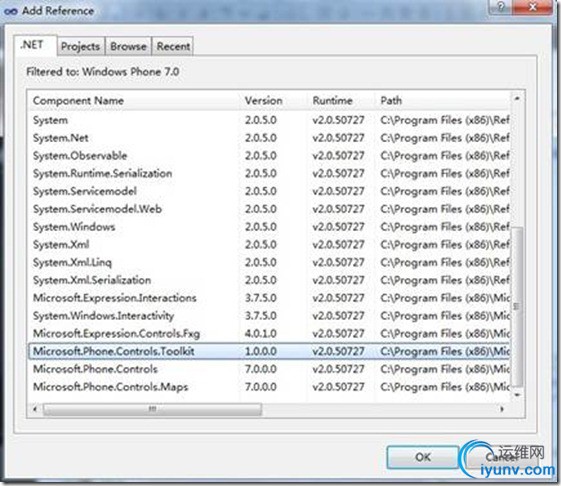Click the help question mark button

(x=501, y=7)
